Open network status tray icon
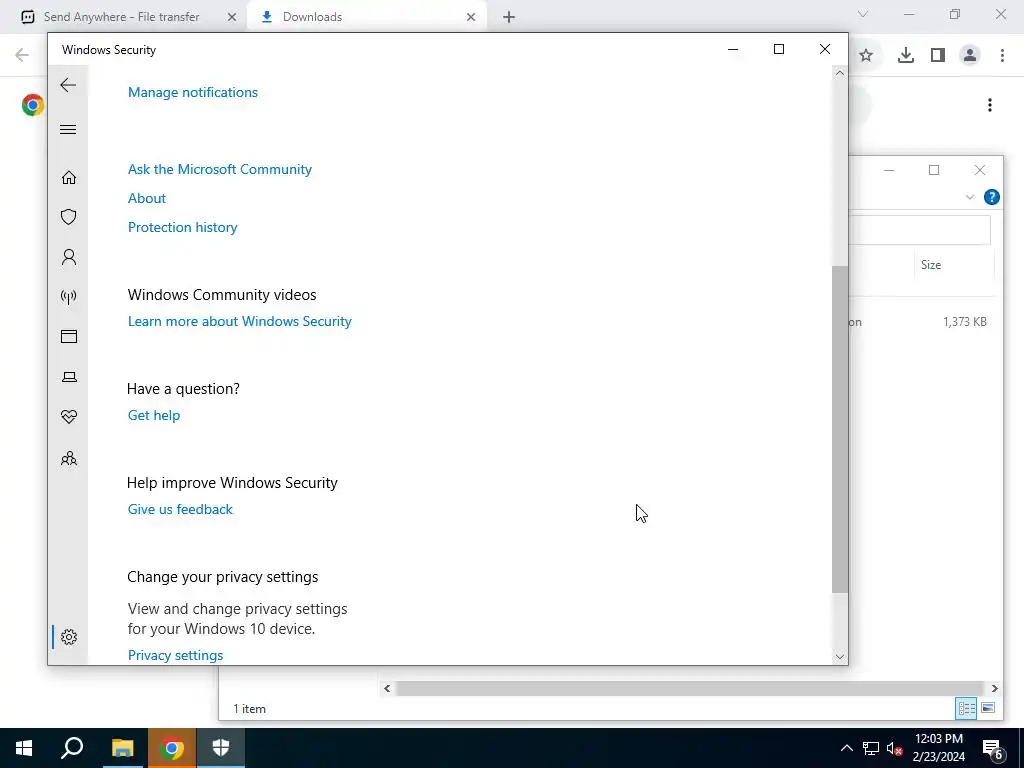The width and height of the screenshot is (1024, 768). [871, 748]
